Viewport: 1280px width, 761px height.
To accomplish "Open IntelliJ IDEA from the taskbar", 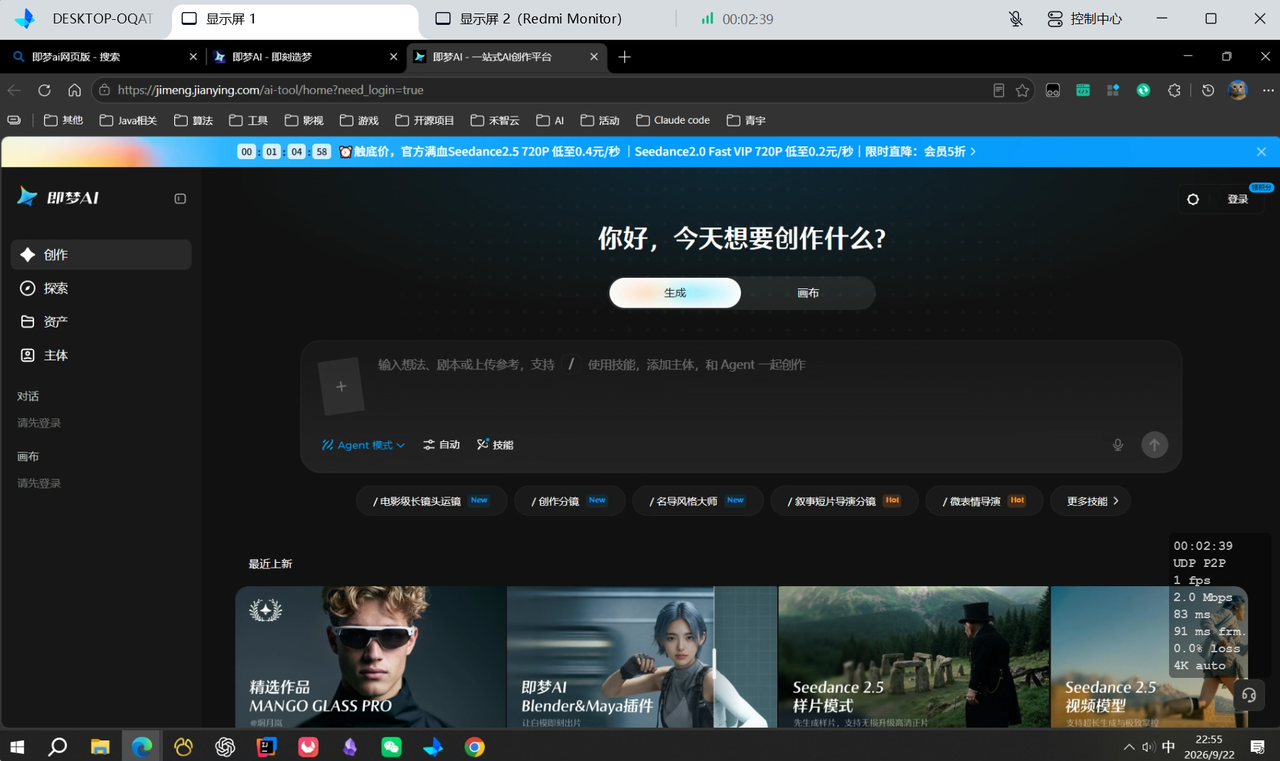I will [266, 746].
